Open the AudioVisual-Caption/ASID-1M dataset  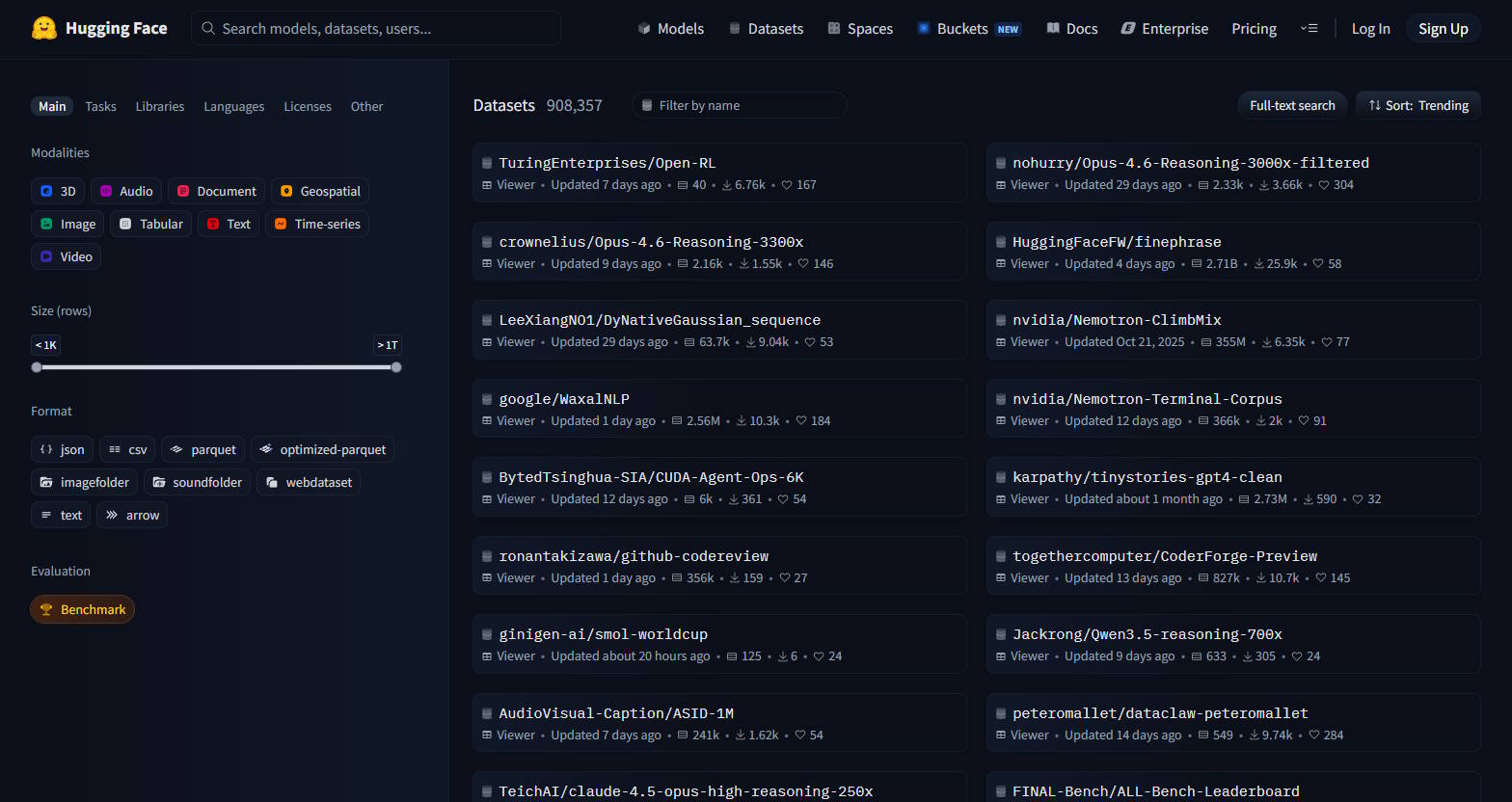click(x=719, y=723)
